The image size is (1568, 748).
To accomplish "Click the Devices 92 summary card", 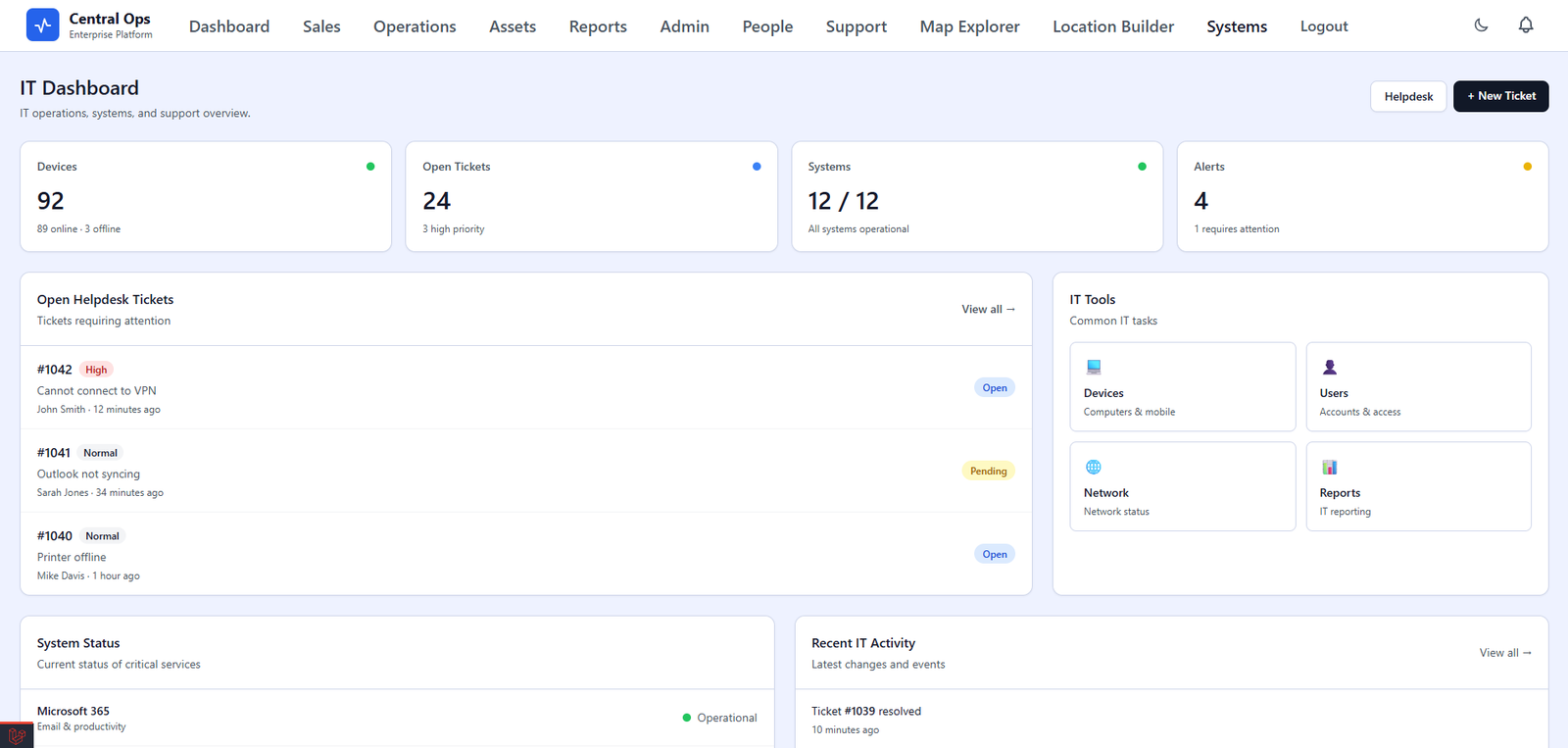I will pyautogui.click(x=206, y=196).
